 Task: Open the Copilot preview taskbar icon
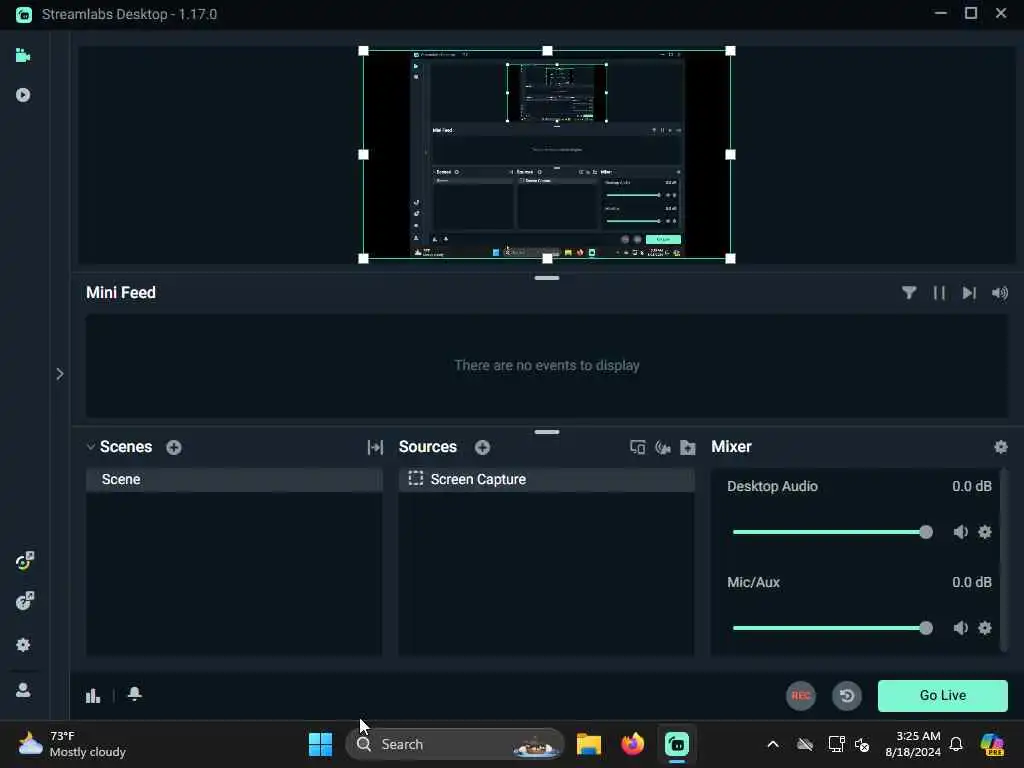(x=992, y=744)
